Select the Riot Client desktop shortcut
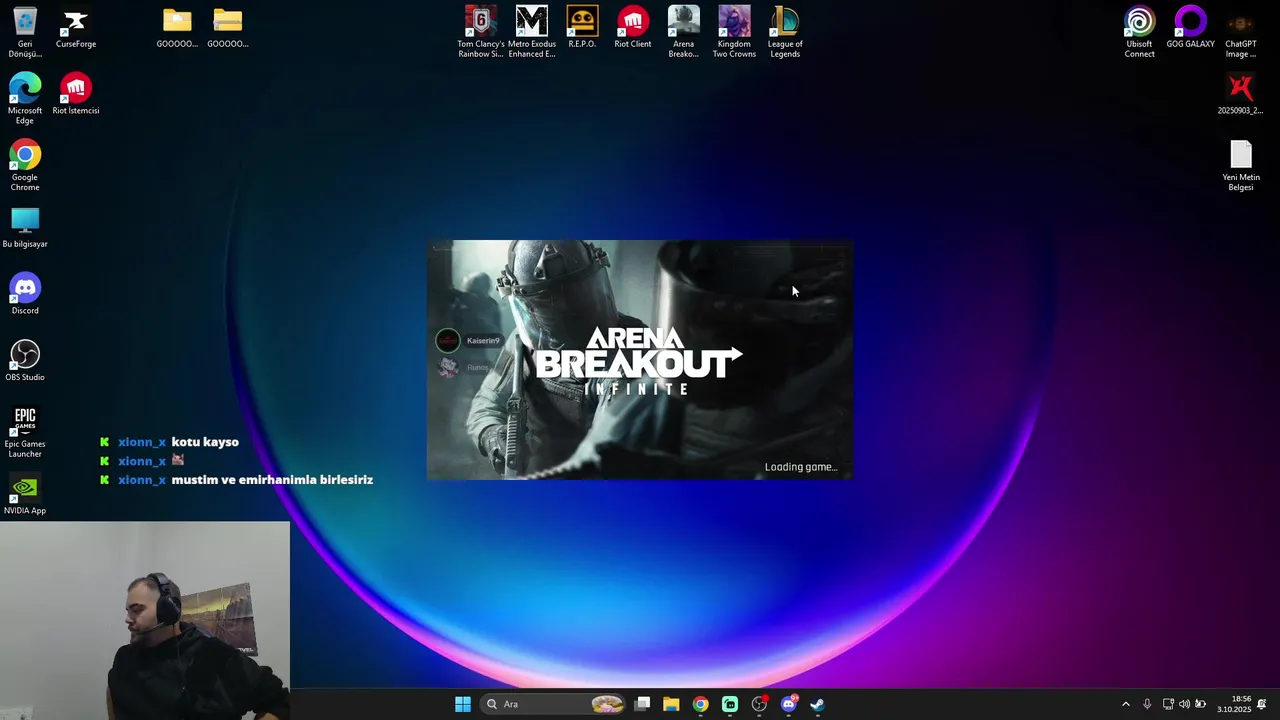Viewport: 1280px width, 720px height. (x=633, y=28)
